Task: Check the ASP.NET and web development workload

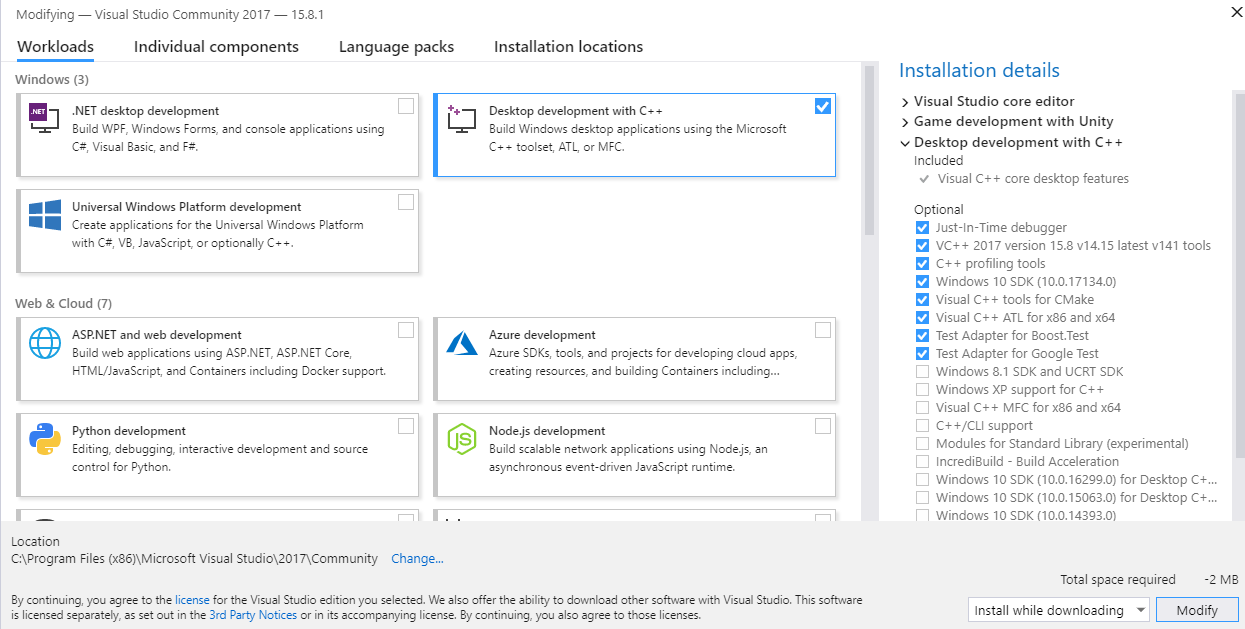Action: coord(406,330)
